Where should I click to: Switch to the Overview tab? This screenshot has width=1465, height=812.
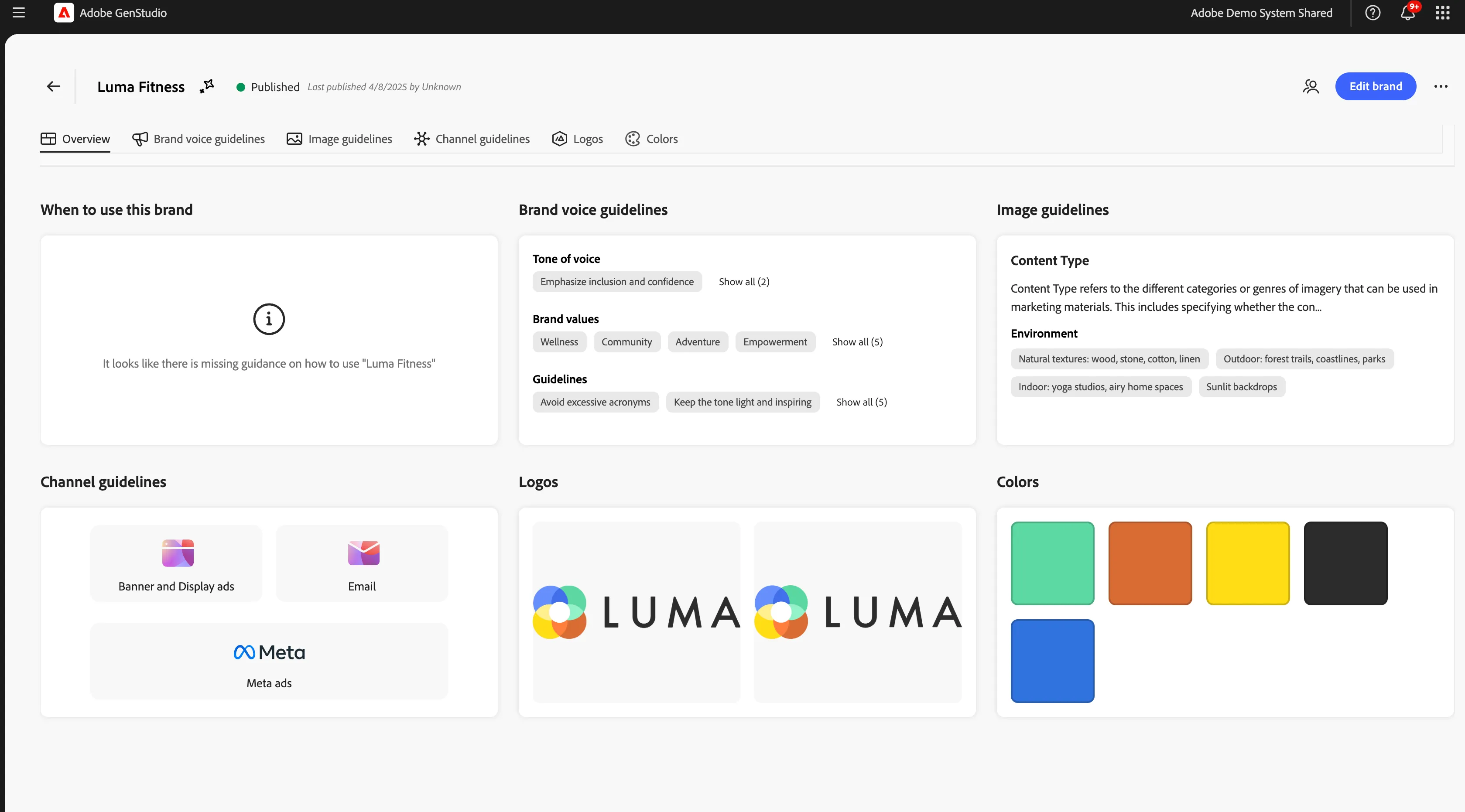pos(75,139)
